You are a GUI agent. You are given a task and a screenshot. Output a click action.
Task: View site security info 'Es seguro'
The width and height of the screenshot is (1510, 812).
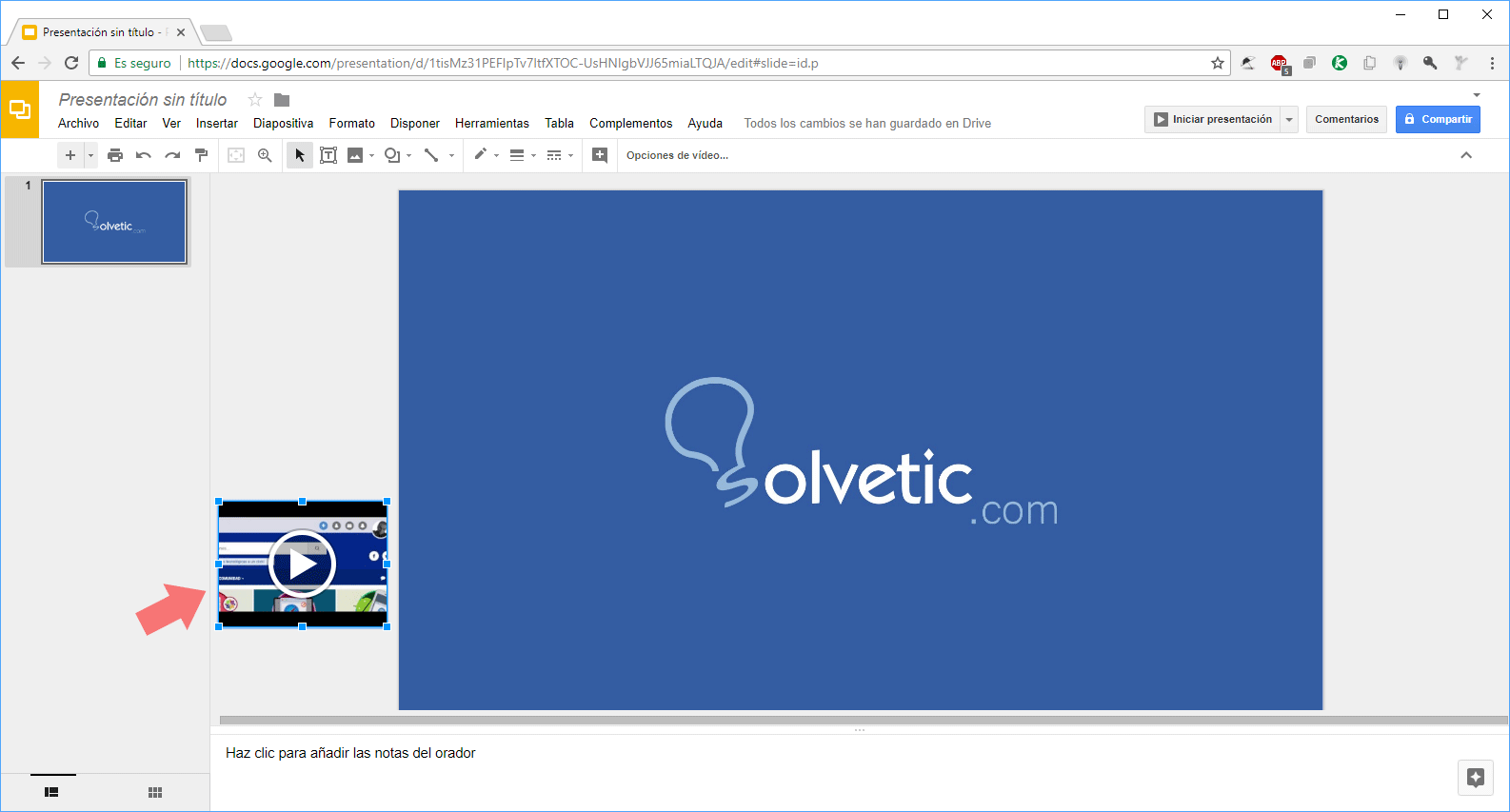click(x=134, y=63)
